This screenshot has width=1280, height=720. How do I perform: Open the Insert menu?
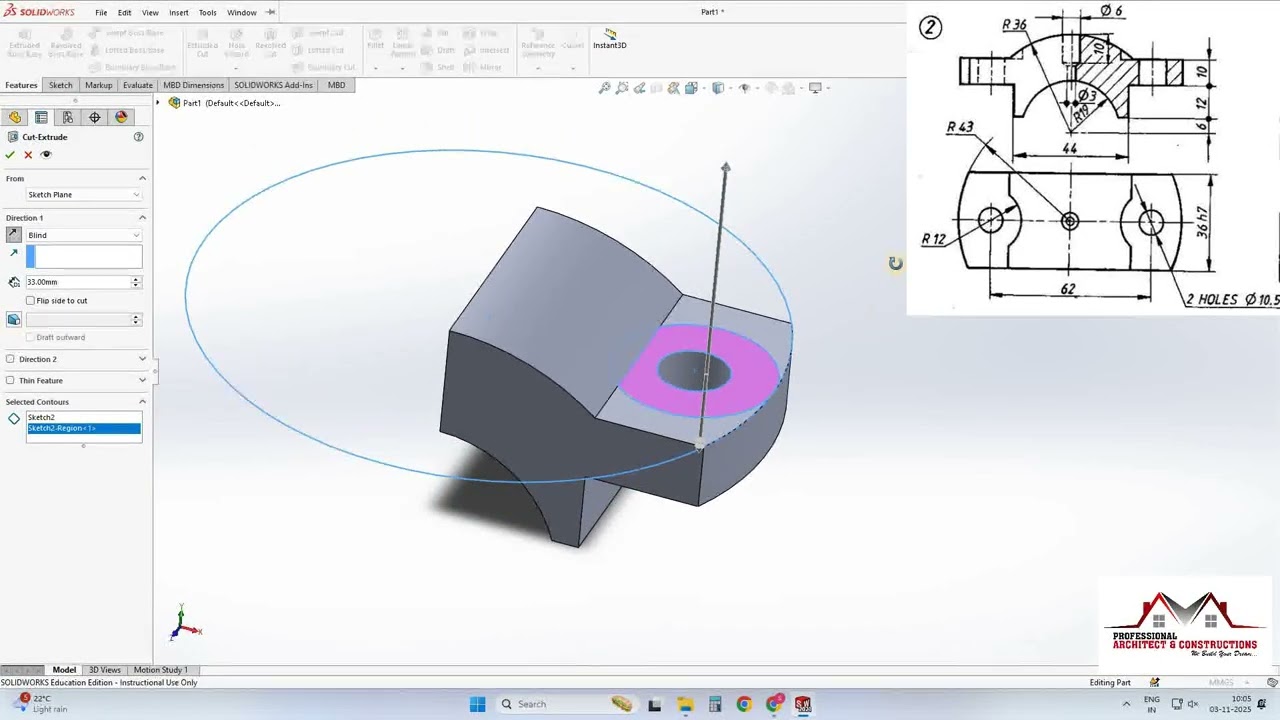(x=179, y=13)
